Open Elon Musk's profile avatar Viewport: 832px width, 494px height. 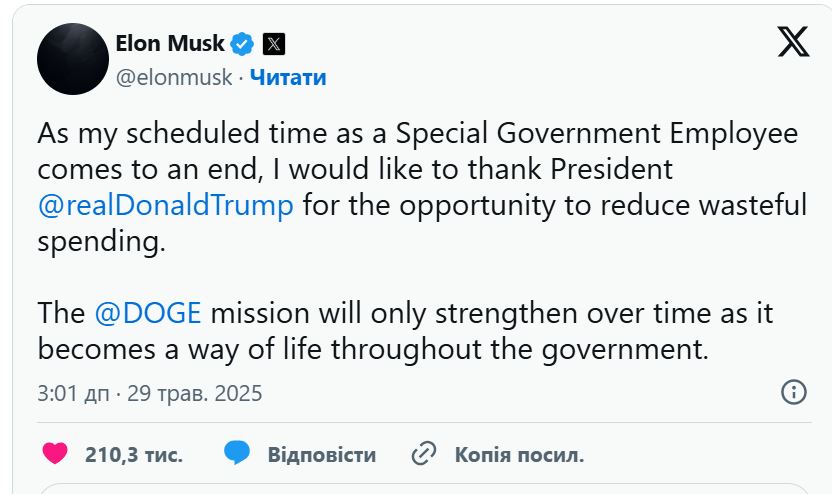72,59
